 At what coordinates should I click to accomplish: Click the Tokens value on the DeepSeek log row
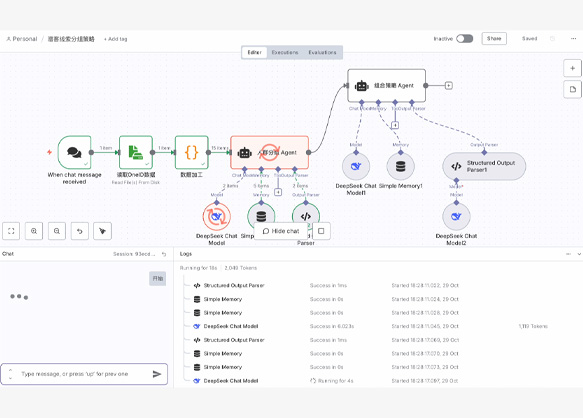[533, 326]
